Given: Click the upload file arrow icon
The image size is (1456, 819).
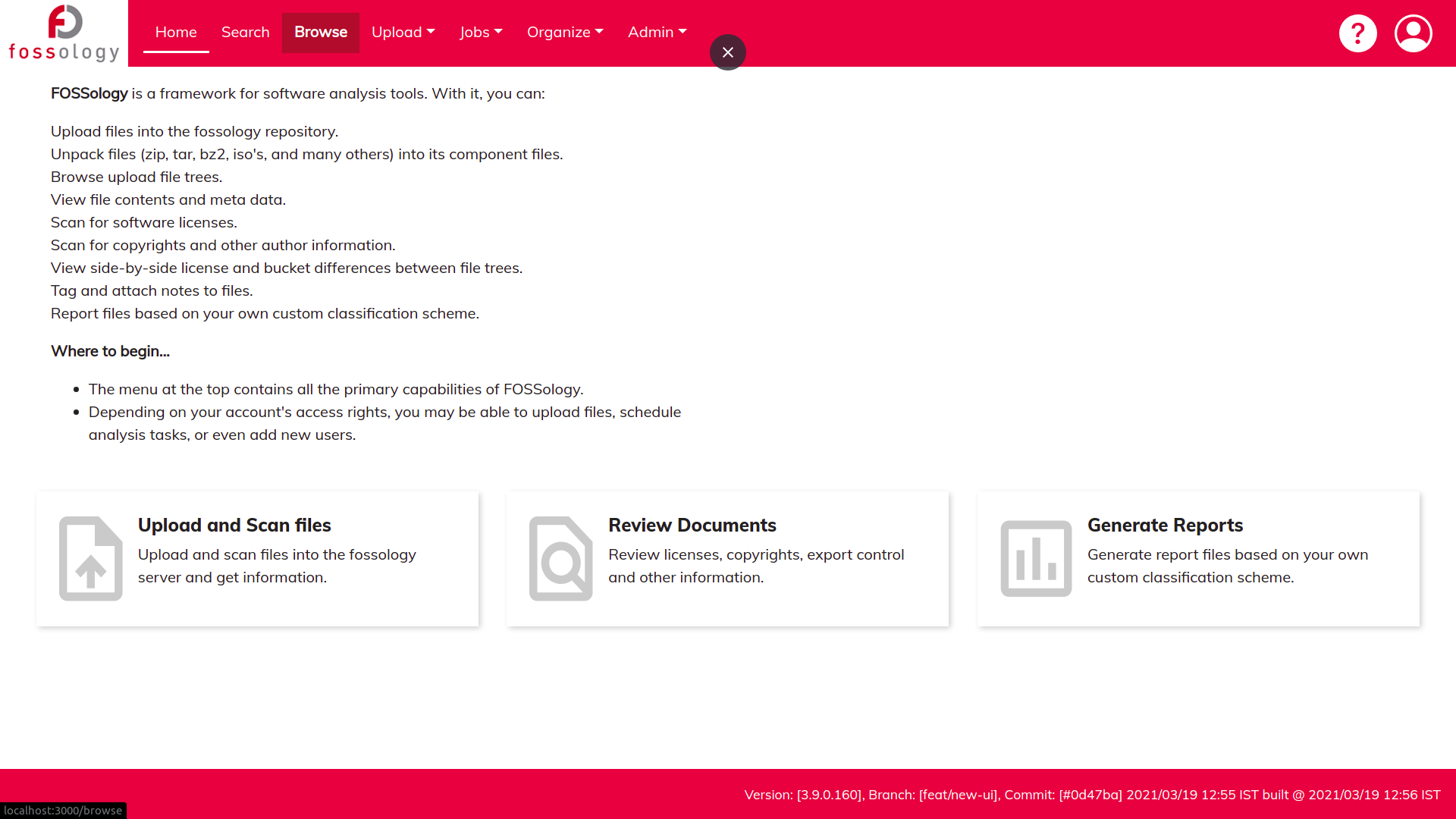Looking at the screenshot, I should coord(91,559).
